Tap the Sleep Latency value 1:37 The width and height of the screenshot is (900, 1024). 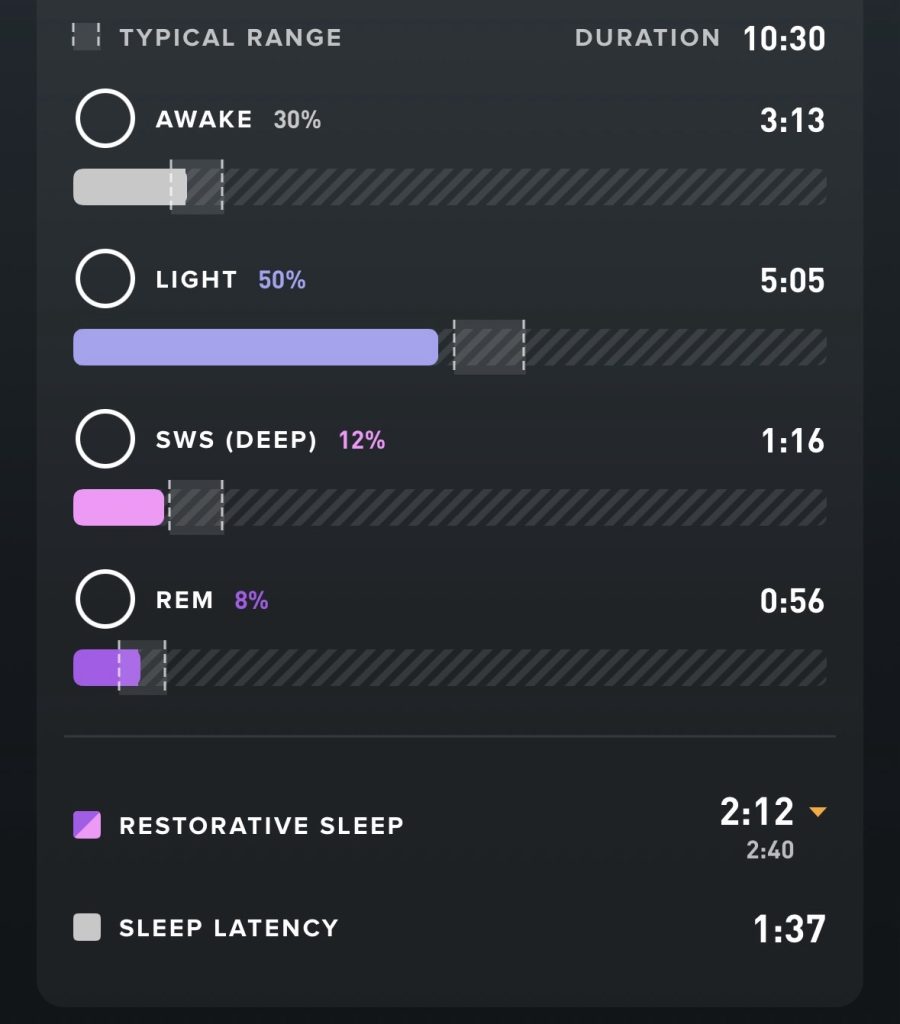(x=789, y=929)
